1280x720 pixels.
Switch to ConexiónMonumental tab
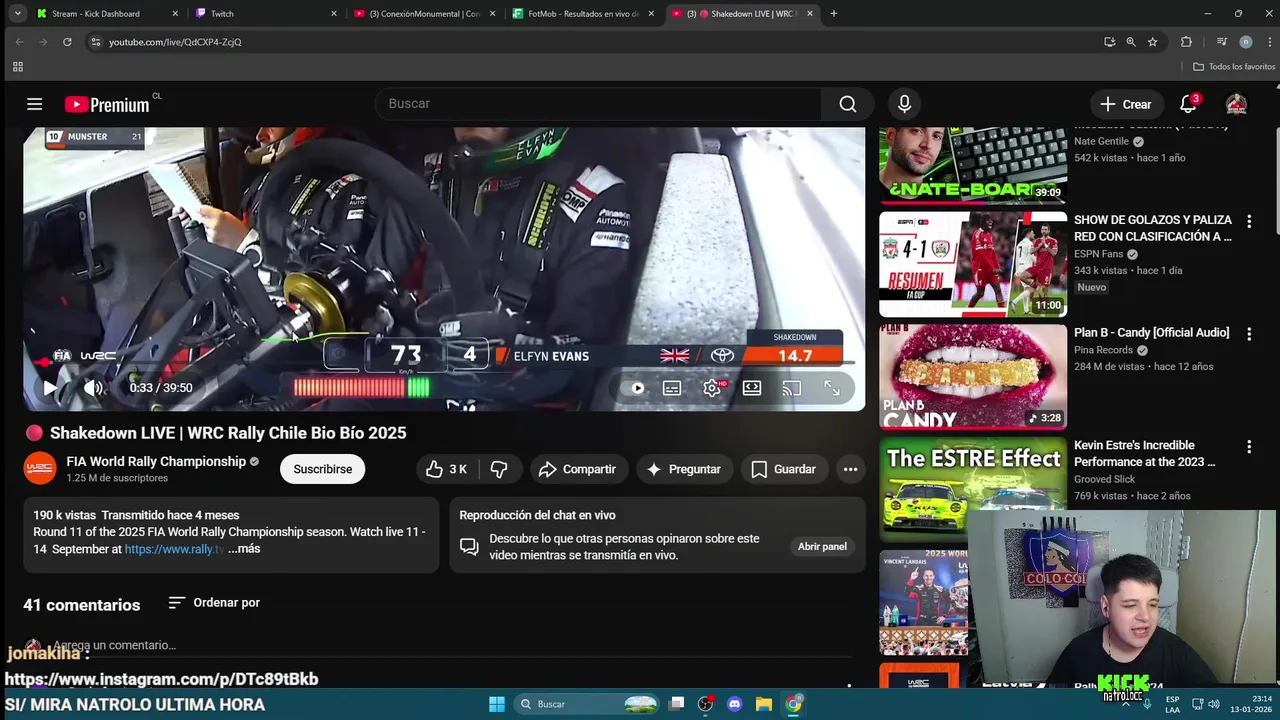coord(425,14)
